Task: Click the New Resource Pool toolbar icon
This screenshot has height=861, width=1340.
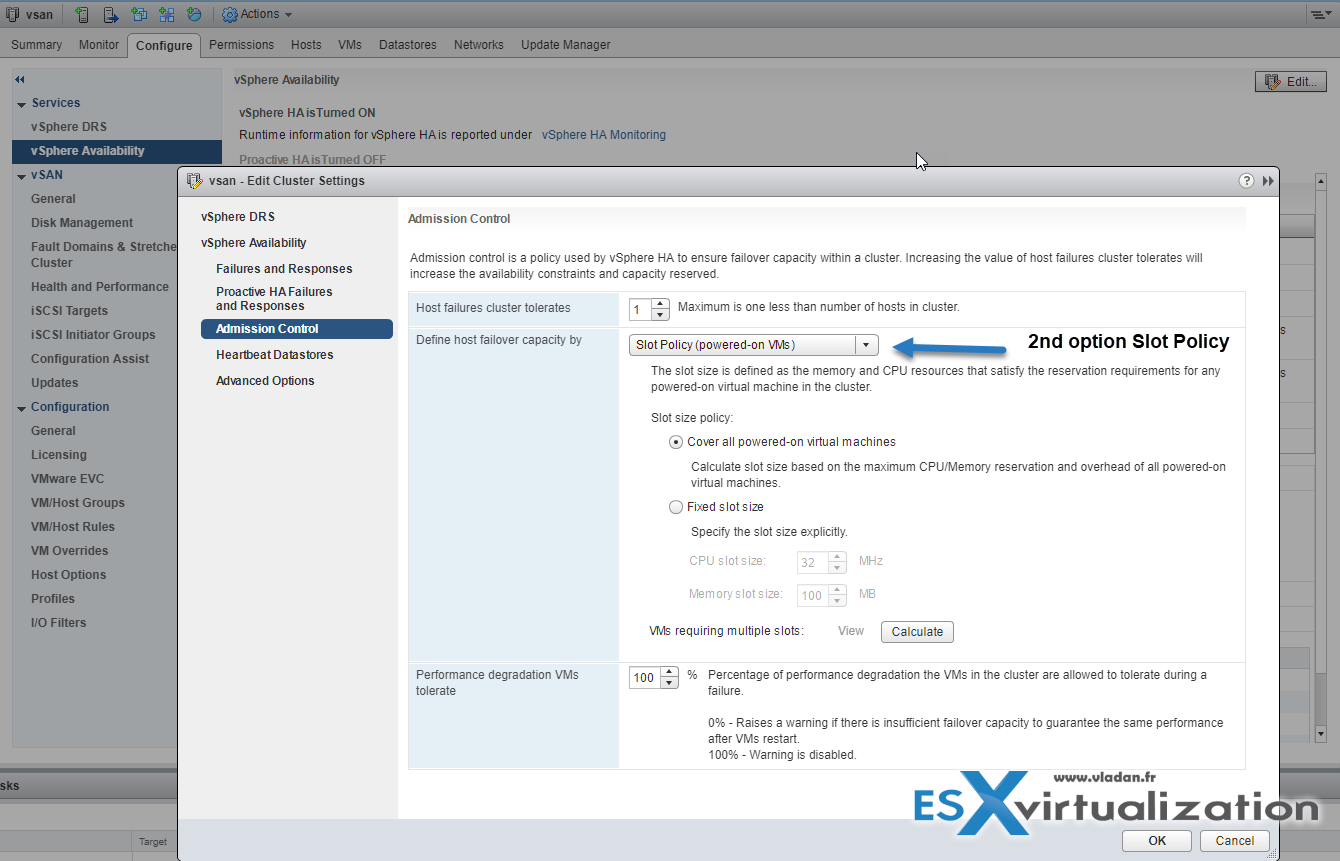Action: click(x=194, y=14)
